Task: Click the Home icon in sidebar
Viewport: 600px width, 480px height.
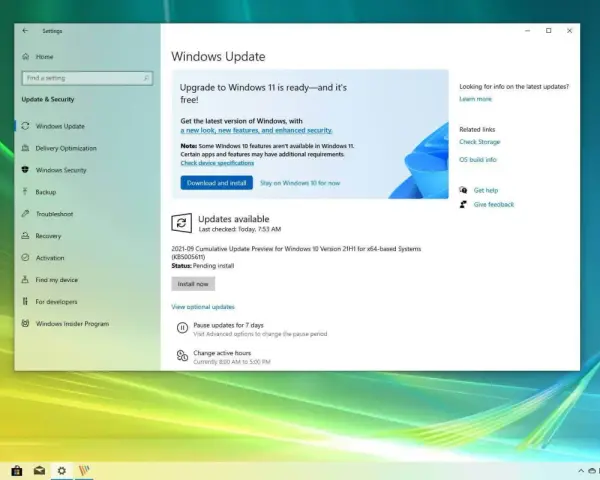Action: coord(26,57)
